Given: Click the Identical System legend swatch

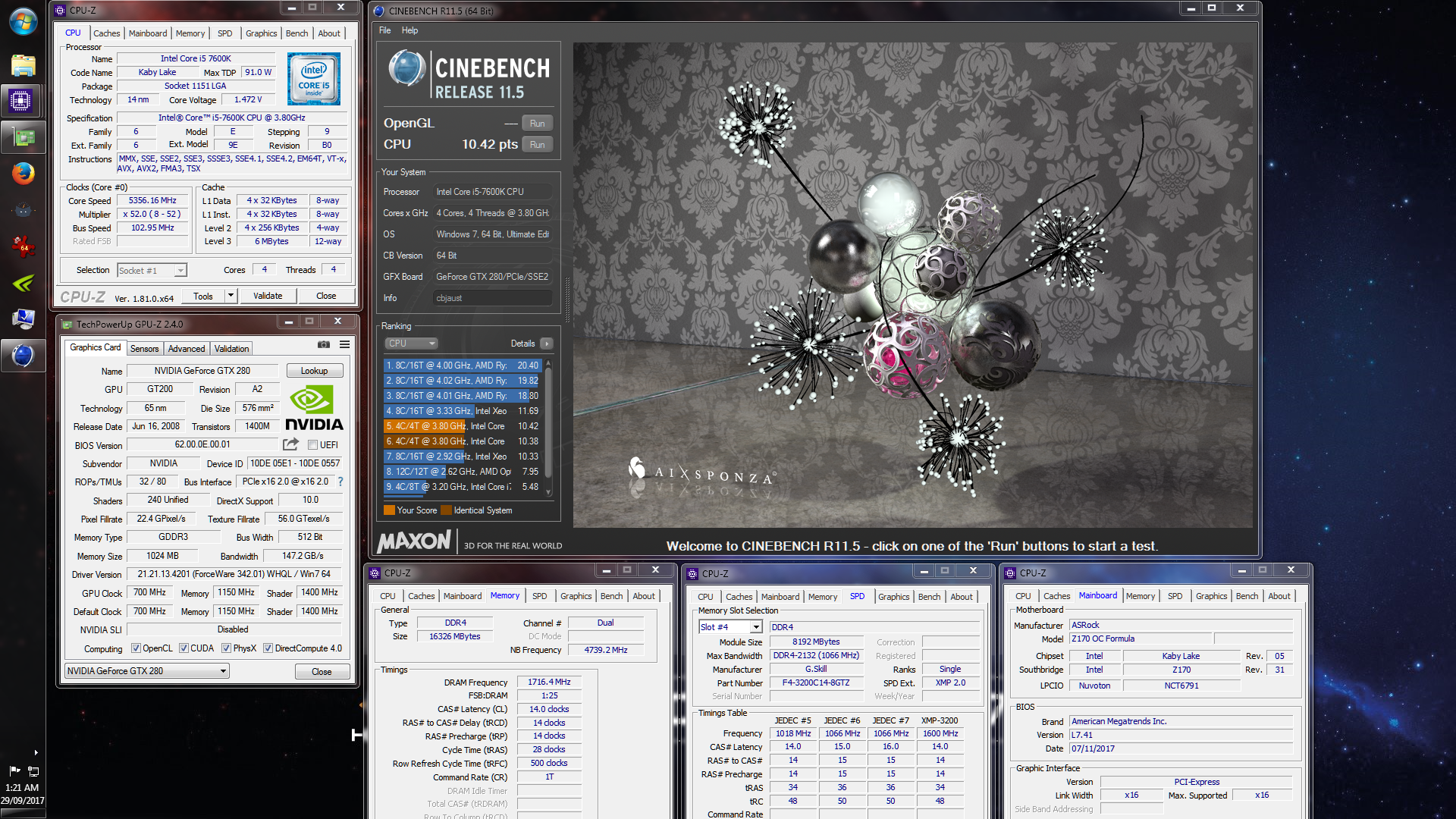Looking at the screenshot, I should [x=446, y=510].
